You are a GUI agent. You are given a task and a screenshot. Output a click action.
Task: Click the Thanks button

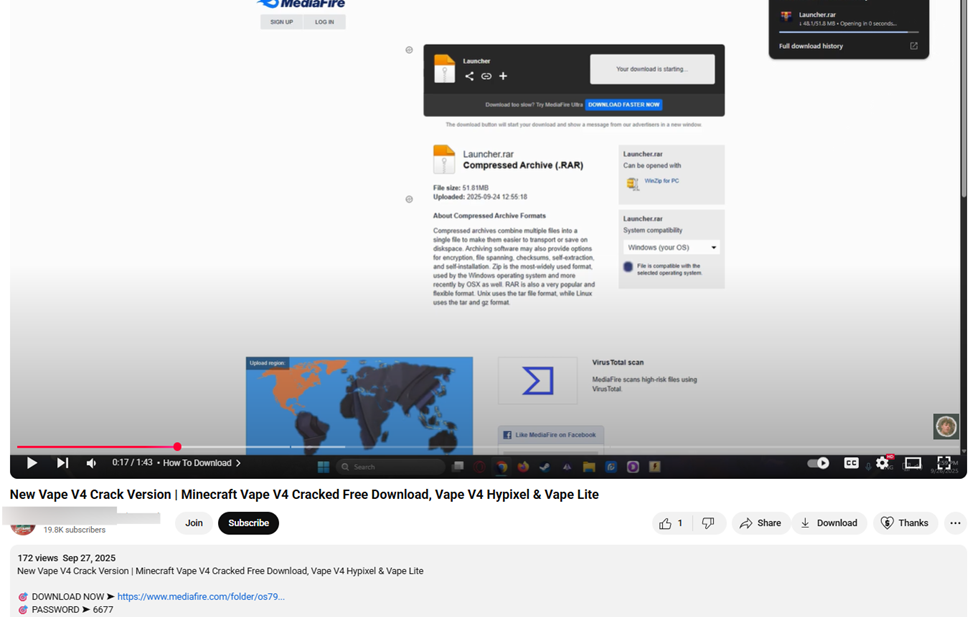[904, 523]
